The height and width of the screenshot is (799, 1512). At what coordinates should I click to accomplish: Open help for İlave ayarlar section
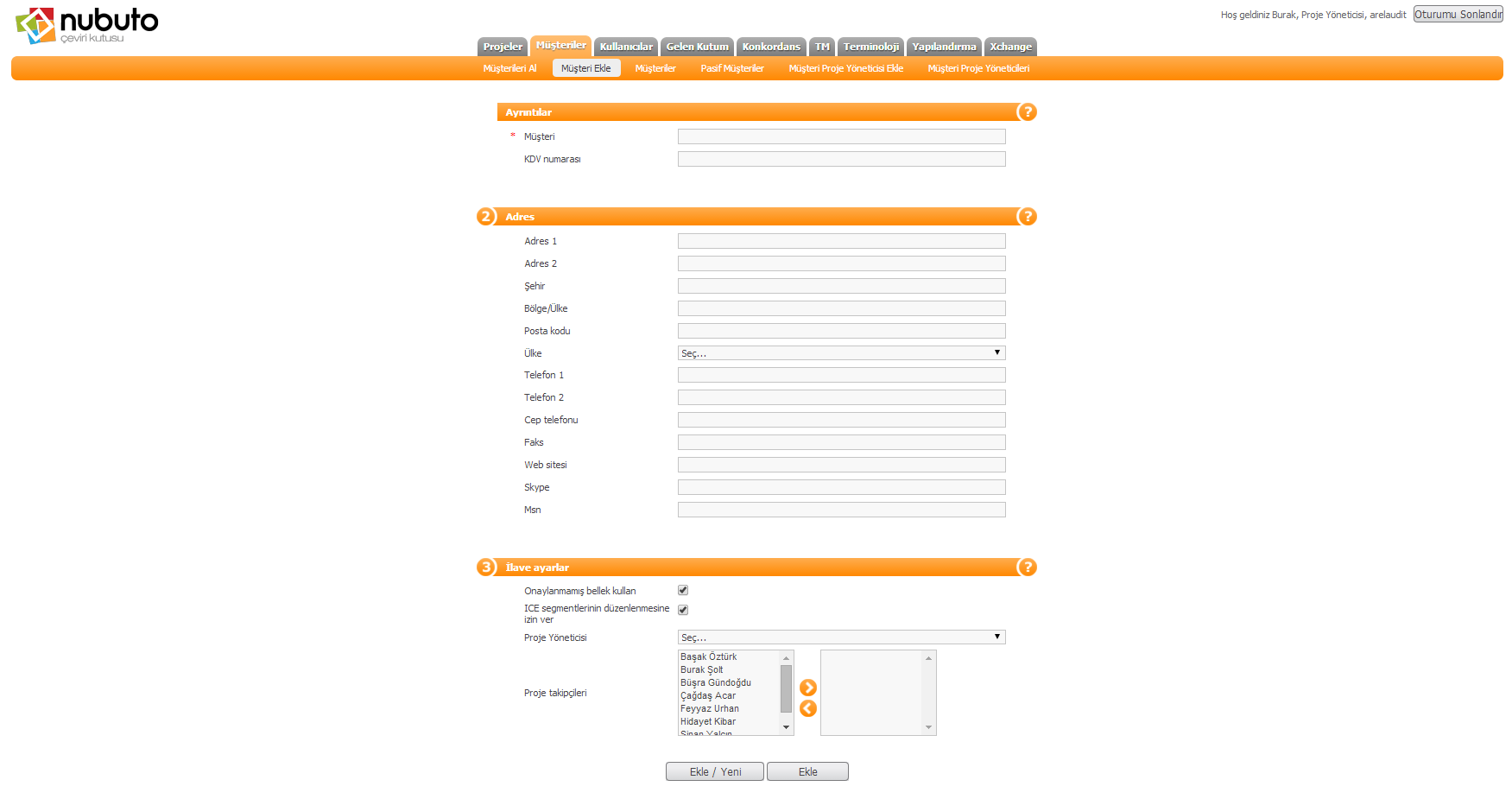(x=1027, y=567)
